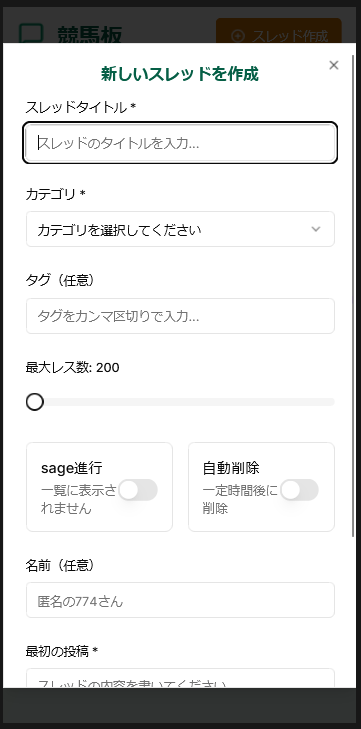Click the 最大レス数 slider handle
Screen dimensions: 361x729
pyautogui.click(x=35, y=402)
